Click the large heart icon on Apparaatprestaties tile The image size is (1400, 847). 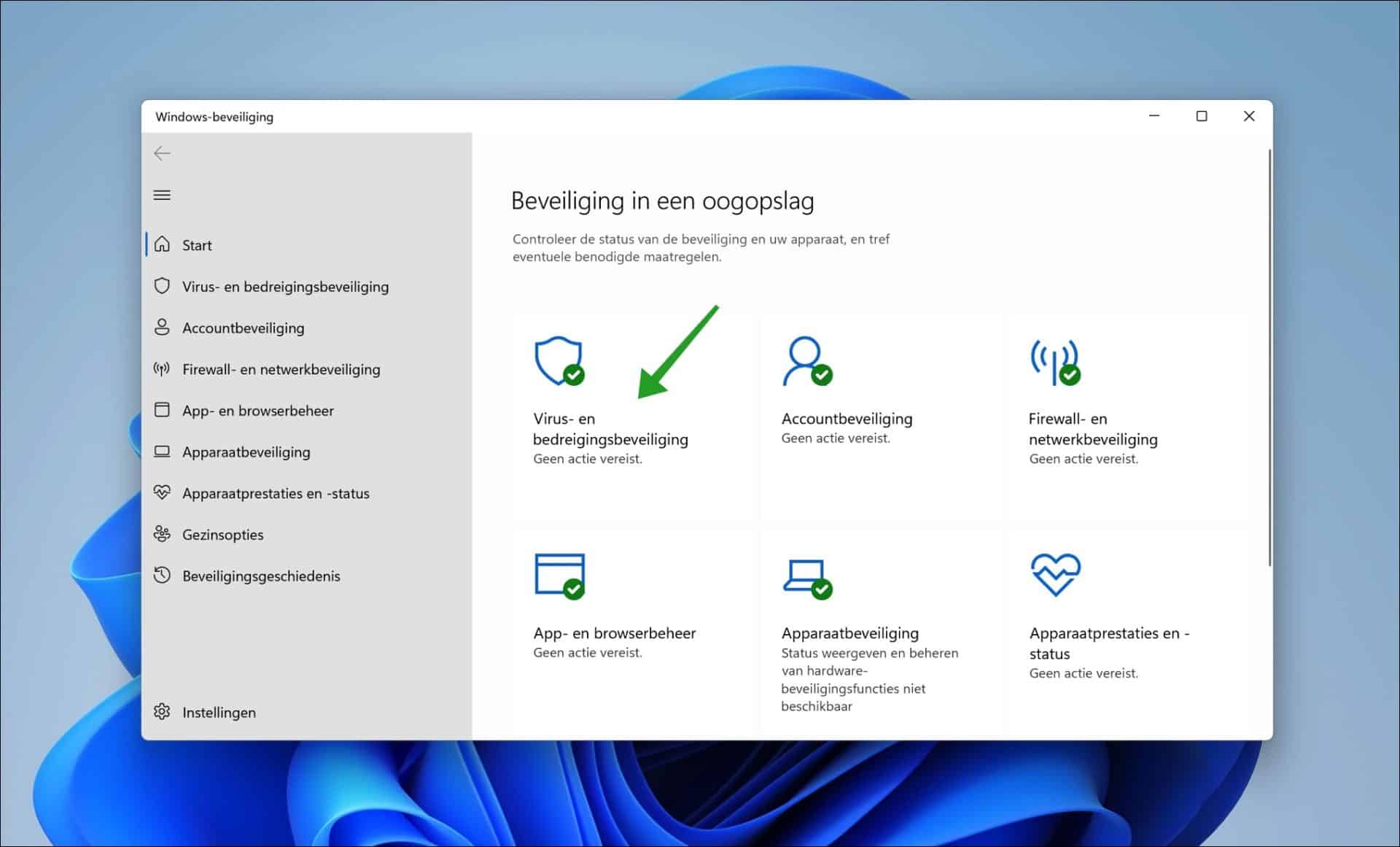coord(1055,575)
